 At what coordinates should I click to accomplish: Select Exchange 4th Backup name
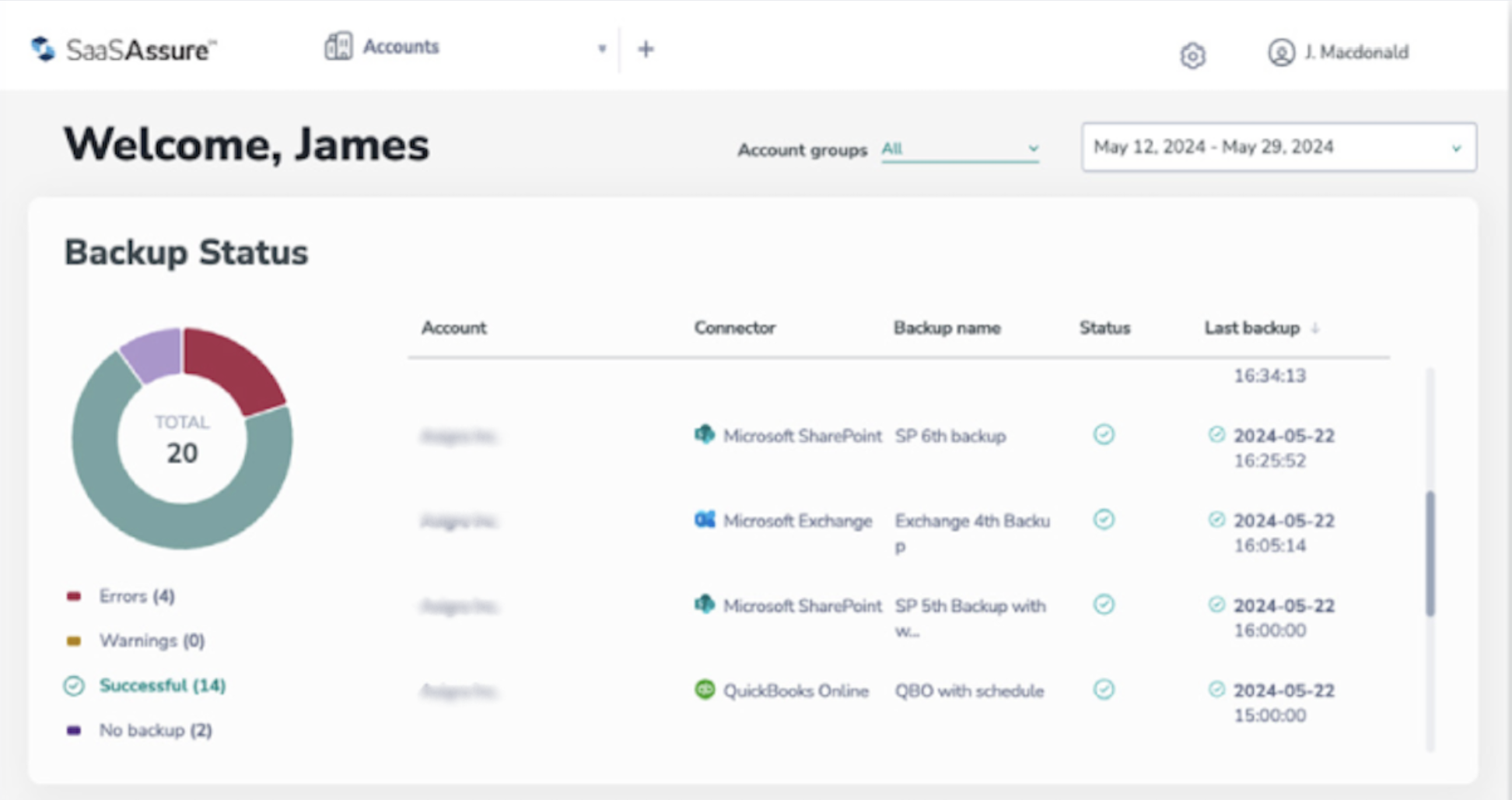pos(972,533)
